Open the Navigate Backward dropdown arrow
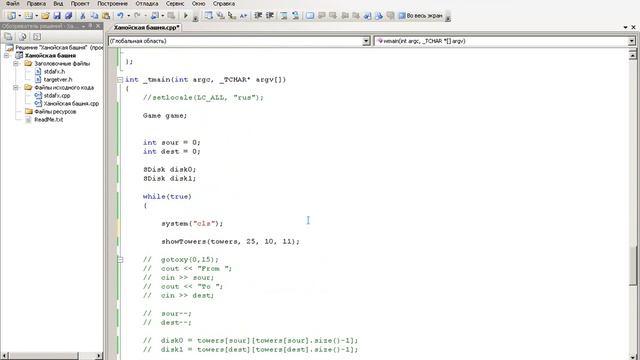 162,16
